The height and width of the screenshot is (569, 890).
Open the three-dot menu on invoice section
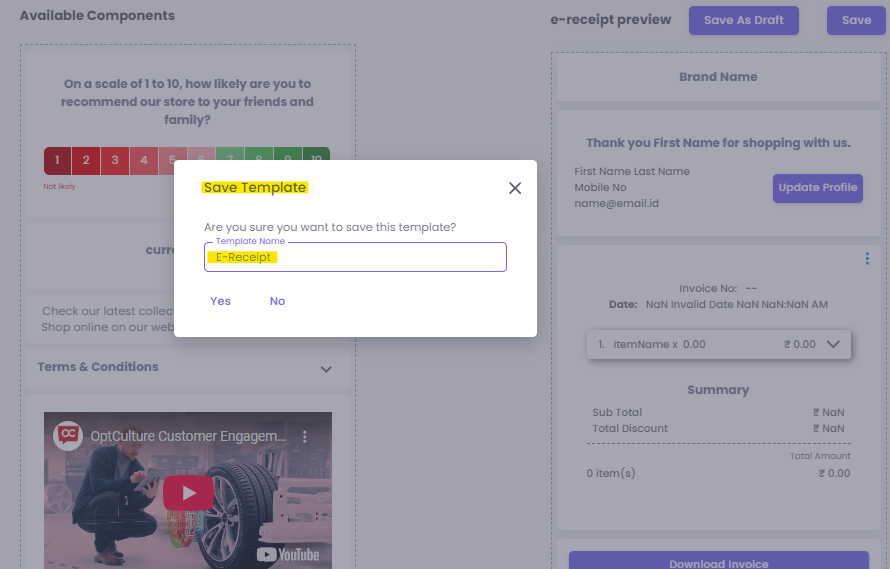[x=867, y=259]
